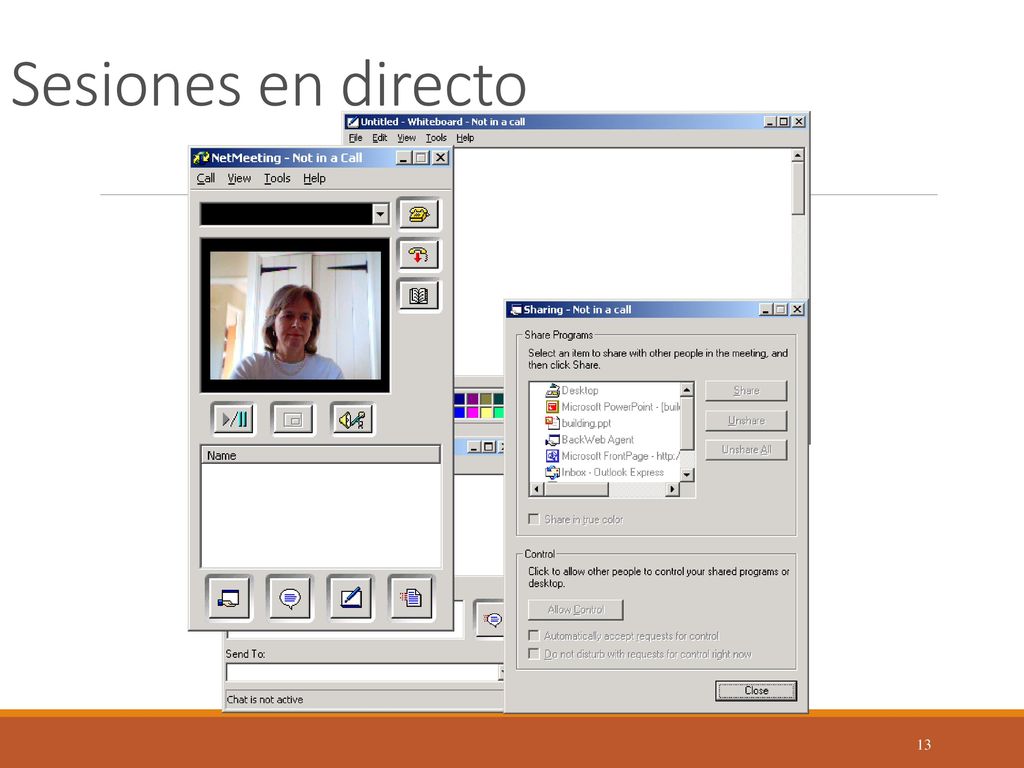Click the Place Call telephone button
Viewport: 1024px width, 768px height.
pyautogui.click(x=419, y=214)
